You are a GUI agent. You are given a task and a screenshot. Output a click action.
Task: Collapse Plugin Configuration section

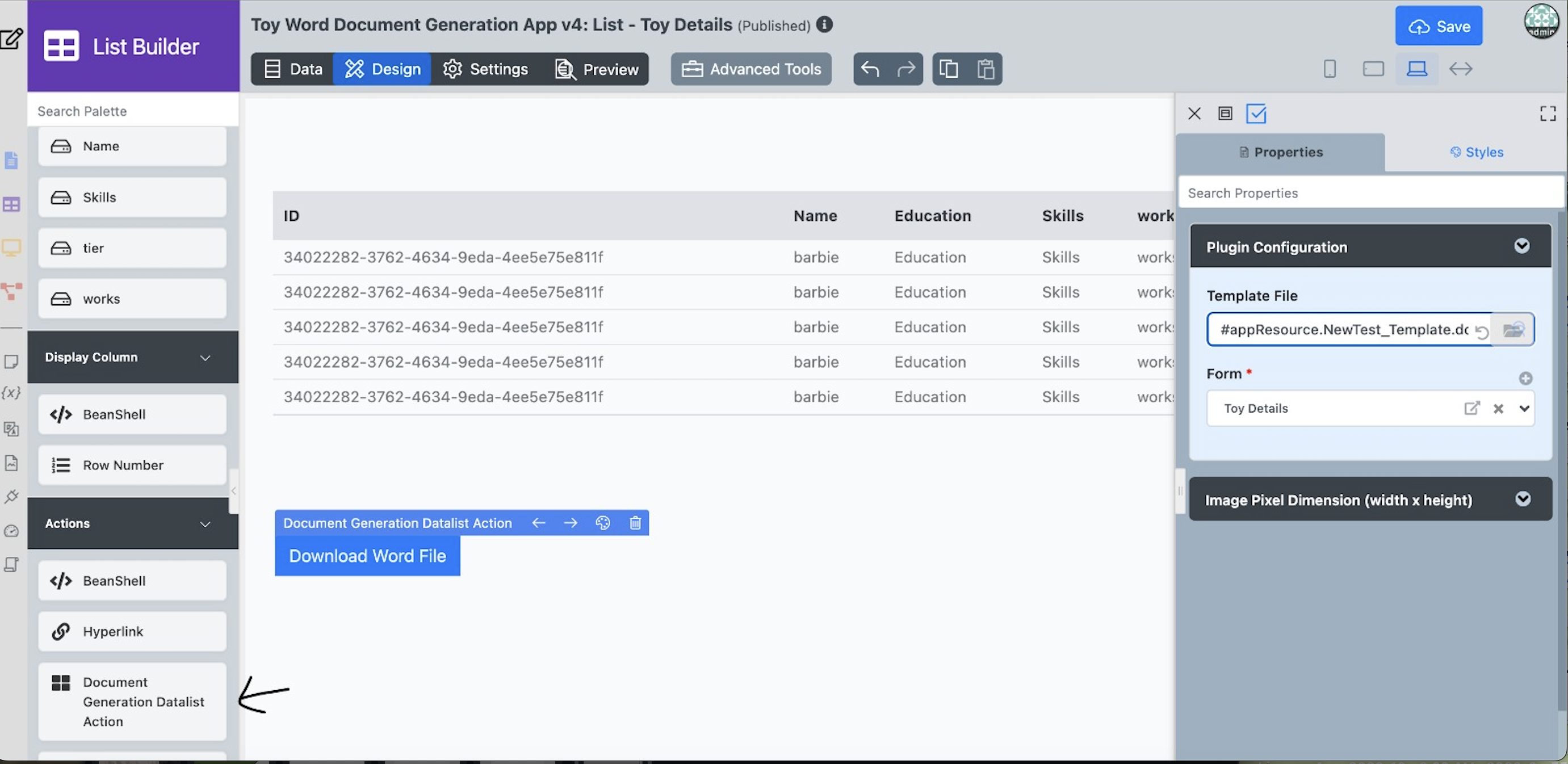pyautogui.click(x=1522, y=246)
